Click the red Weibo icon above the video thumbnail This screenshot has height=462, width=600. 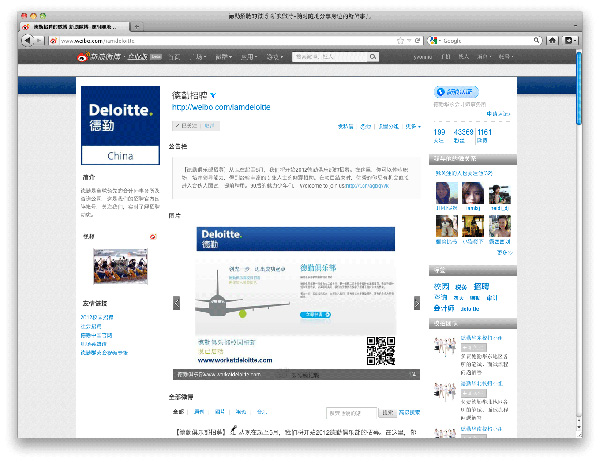click(x=153, y=237)
